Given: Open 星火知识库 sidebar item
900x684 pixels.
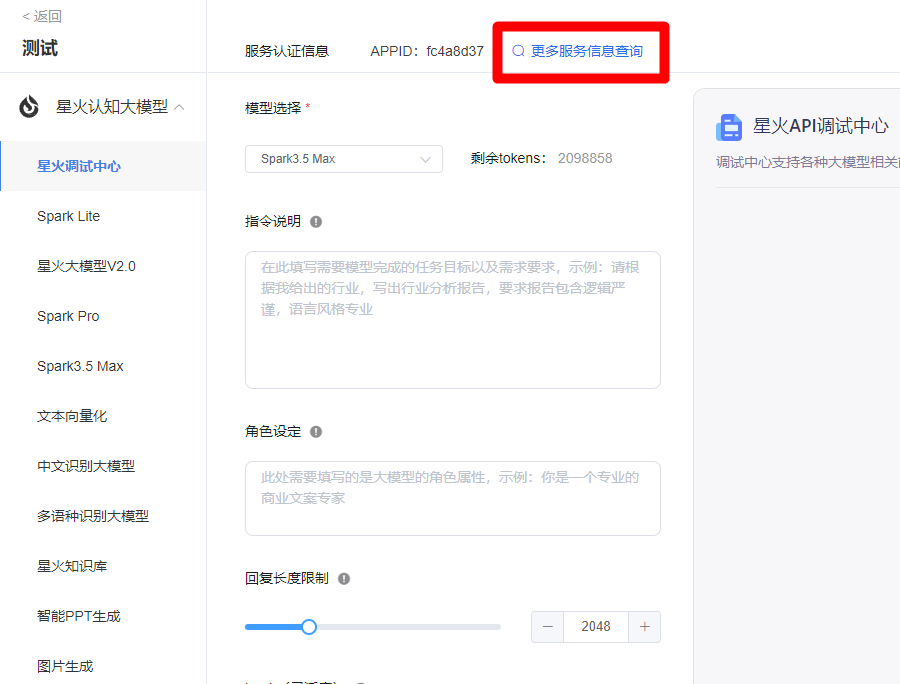Looking at the screenshot, I should [x=72, y=566].
